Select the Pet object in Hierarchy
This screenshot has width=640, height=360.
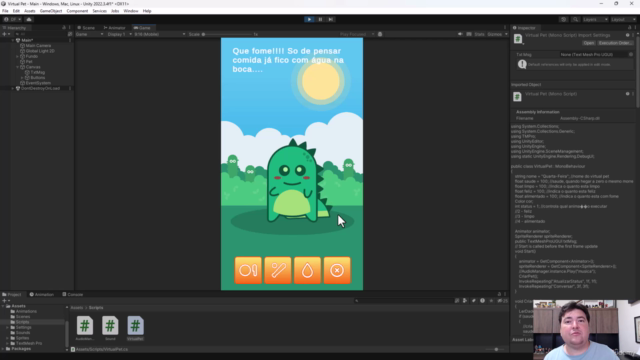pos(29,62)
